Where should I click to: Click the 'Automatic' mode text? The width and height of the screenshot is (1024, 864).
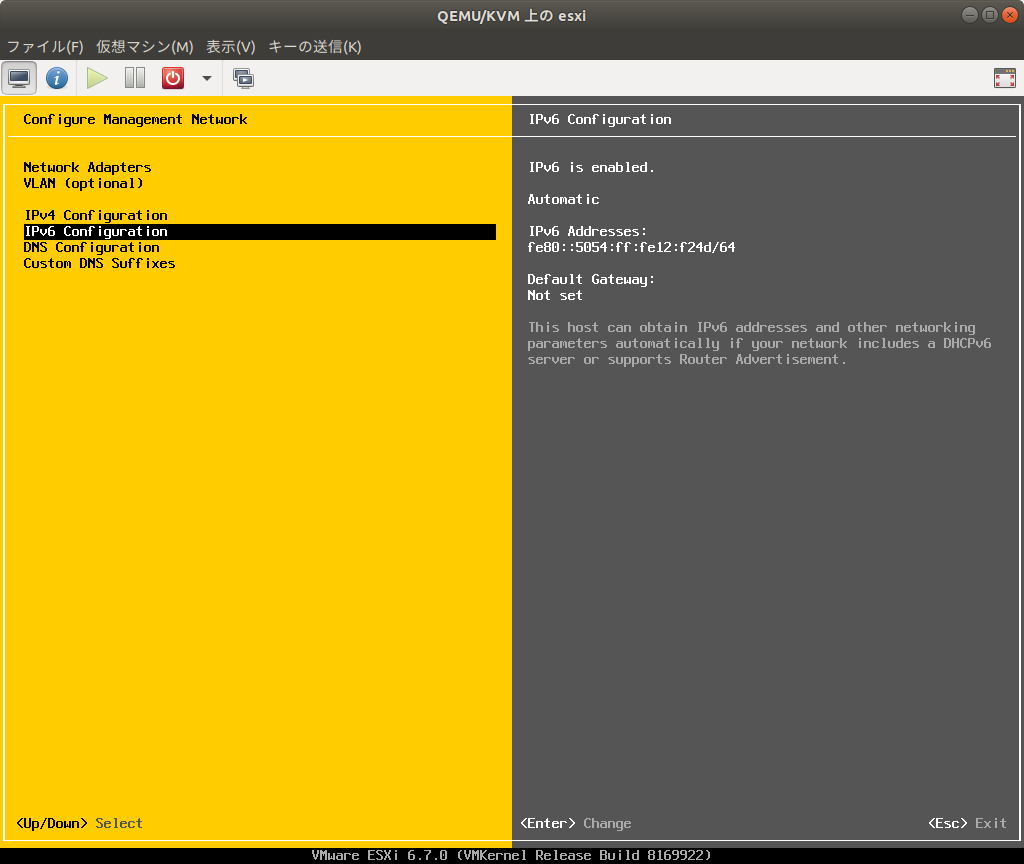(563, 199)
